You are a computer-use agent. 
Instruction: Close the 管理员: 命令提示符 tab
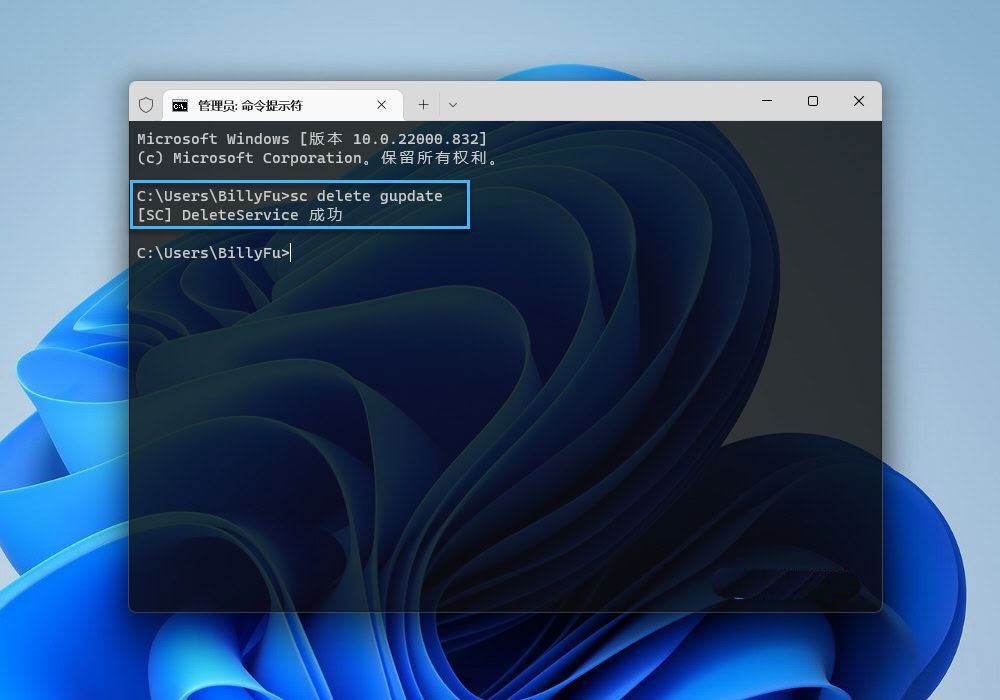[382, 105]
